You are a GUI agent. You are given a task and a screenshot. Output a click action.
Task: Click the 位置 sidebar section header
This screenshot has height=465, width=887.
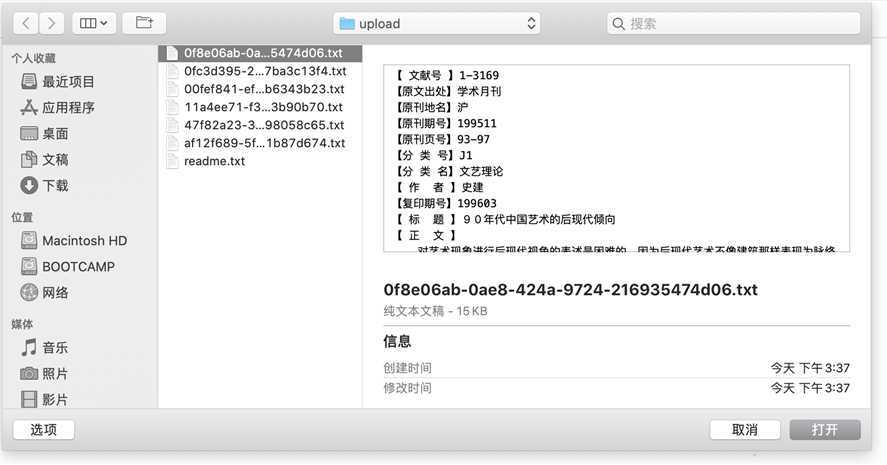click(22, 217)
